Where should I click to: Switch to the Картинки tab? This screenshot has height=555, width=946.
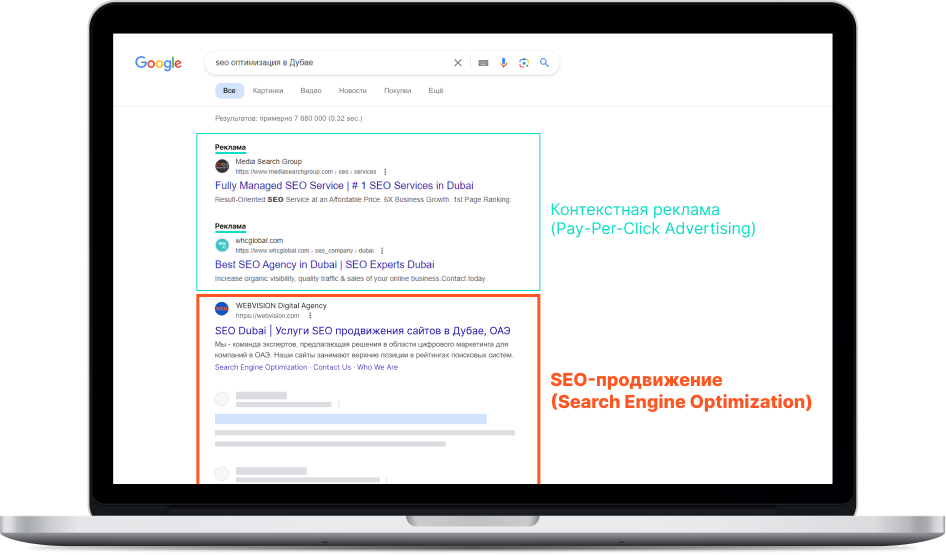pyautogui.click(x=268, y=91)
